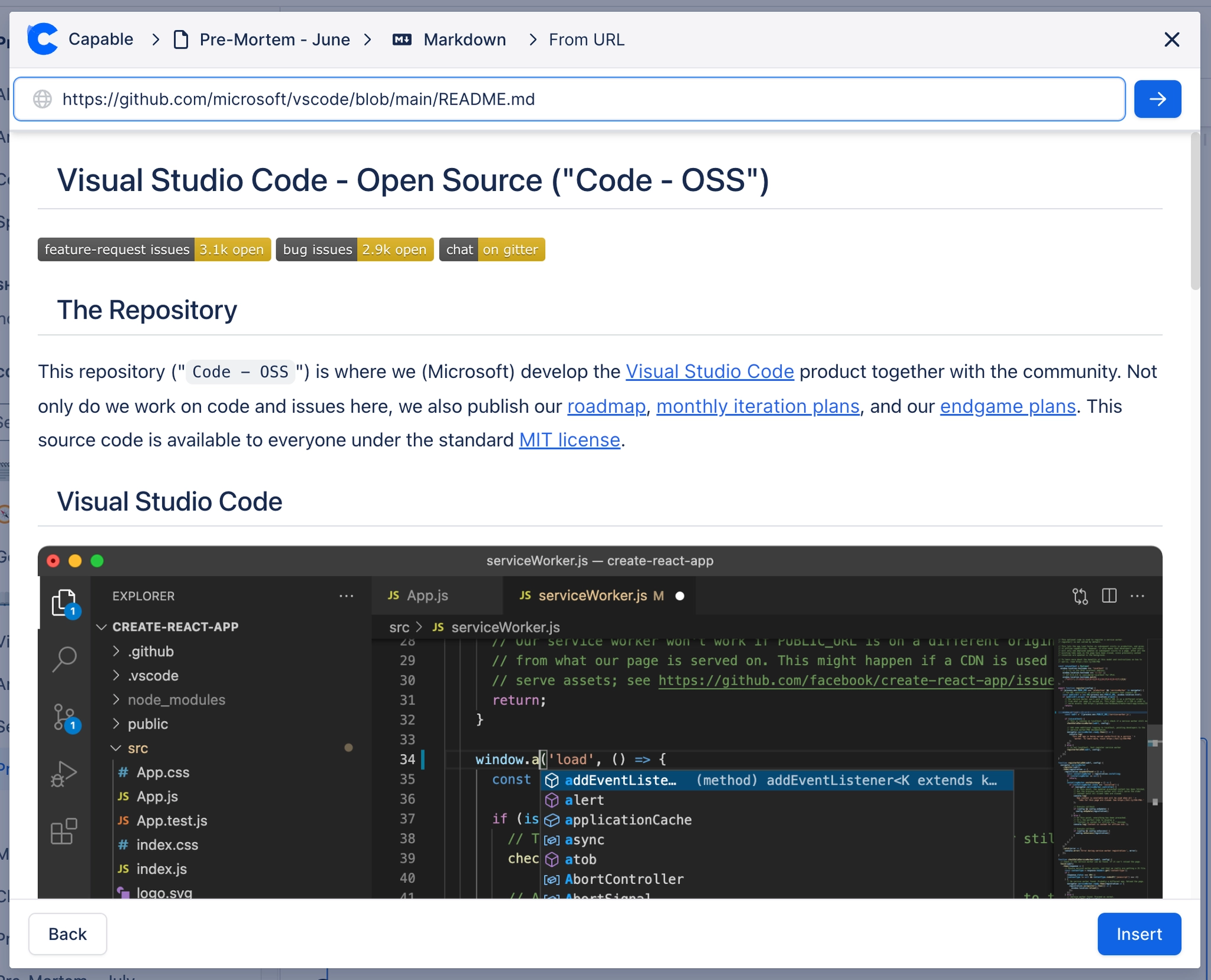Click the Back button
This screenshot has height=980, width=1211.
pyautogui.click(x=67, y=934)
